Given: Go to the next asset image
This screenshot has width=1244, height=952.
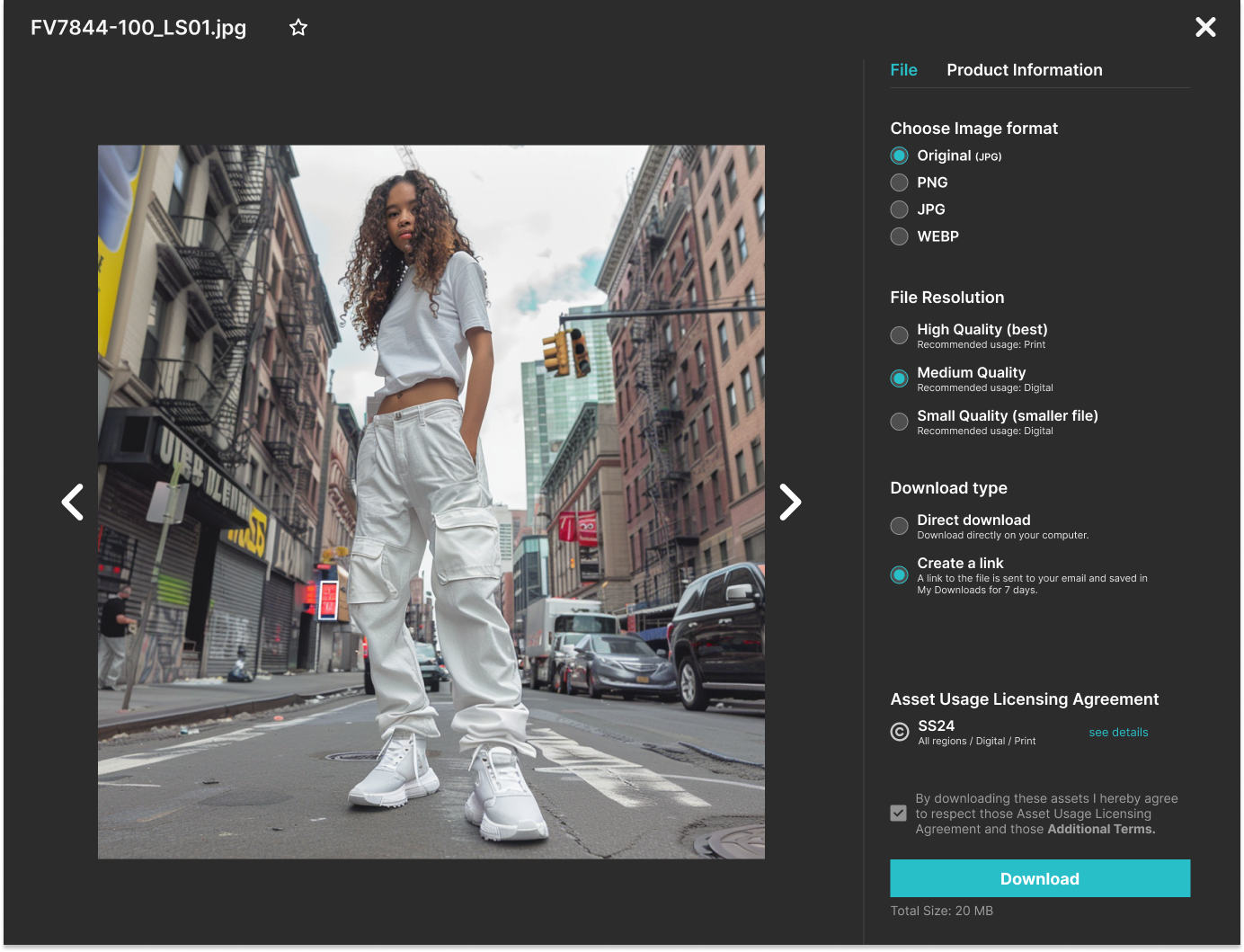Looking at the screenshot, I should (790, 502).
